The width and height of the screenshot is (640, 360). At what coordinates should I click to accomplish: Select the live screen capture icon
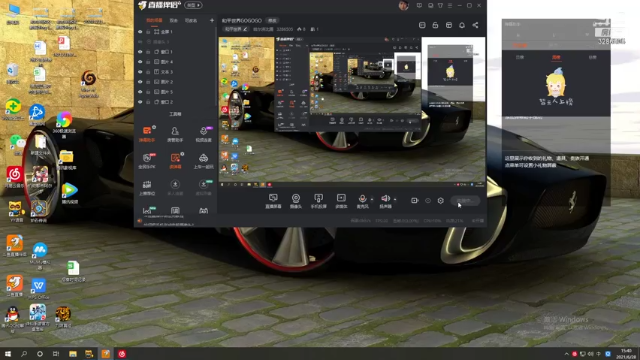(273, 201)
